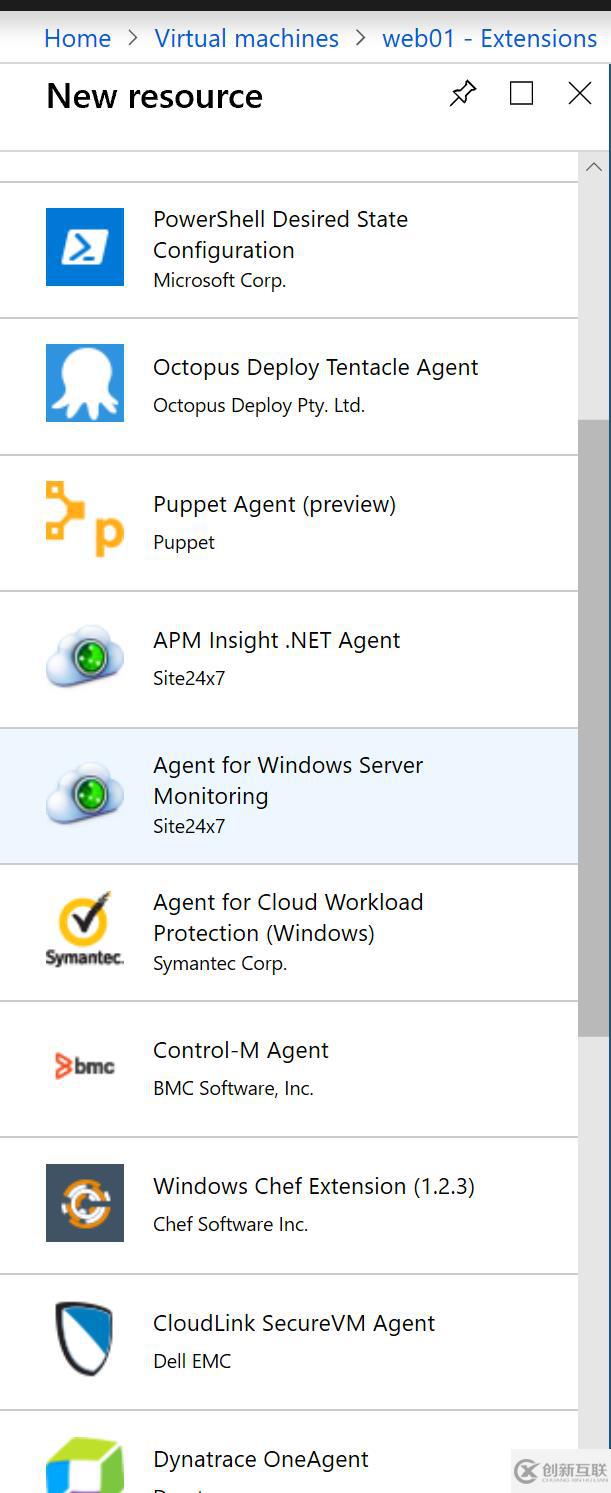Screen dimensions: 611x1493
Task: Click the Symantec checkmark logo
Action: [x=85, y=929]
